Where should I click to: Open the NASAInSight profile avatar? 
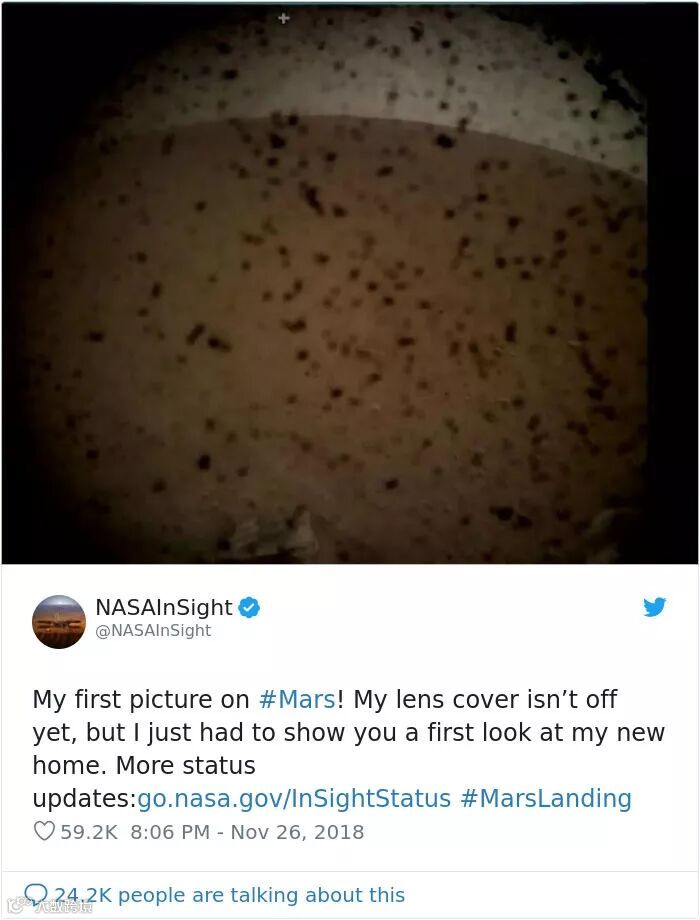(x=59, y=622)
